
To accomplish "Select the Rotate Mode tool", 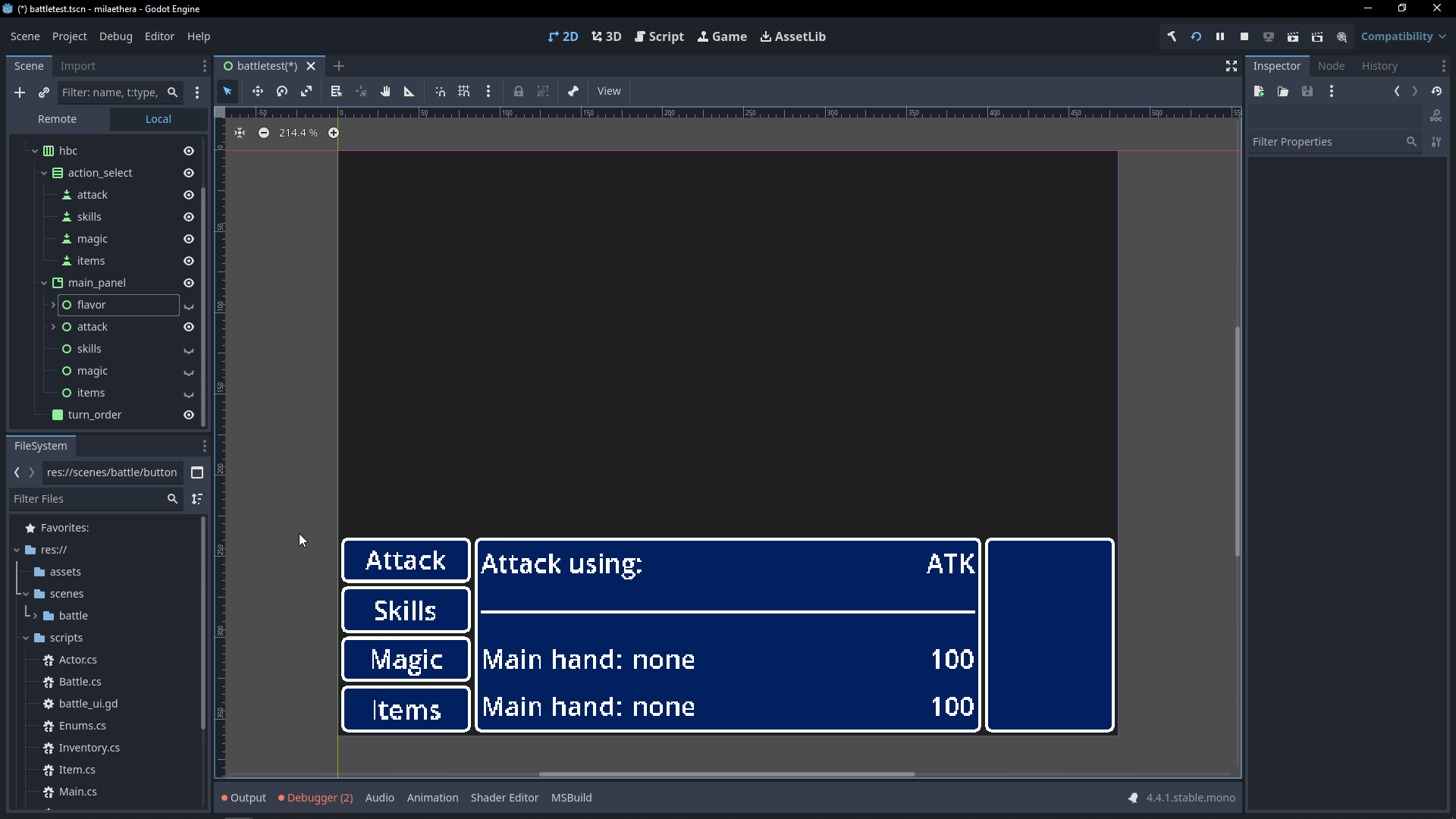I will click(282, 91).
